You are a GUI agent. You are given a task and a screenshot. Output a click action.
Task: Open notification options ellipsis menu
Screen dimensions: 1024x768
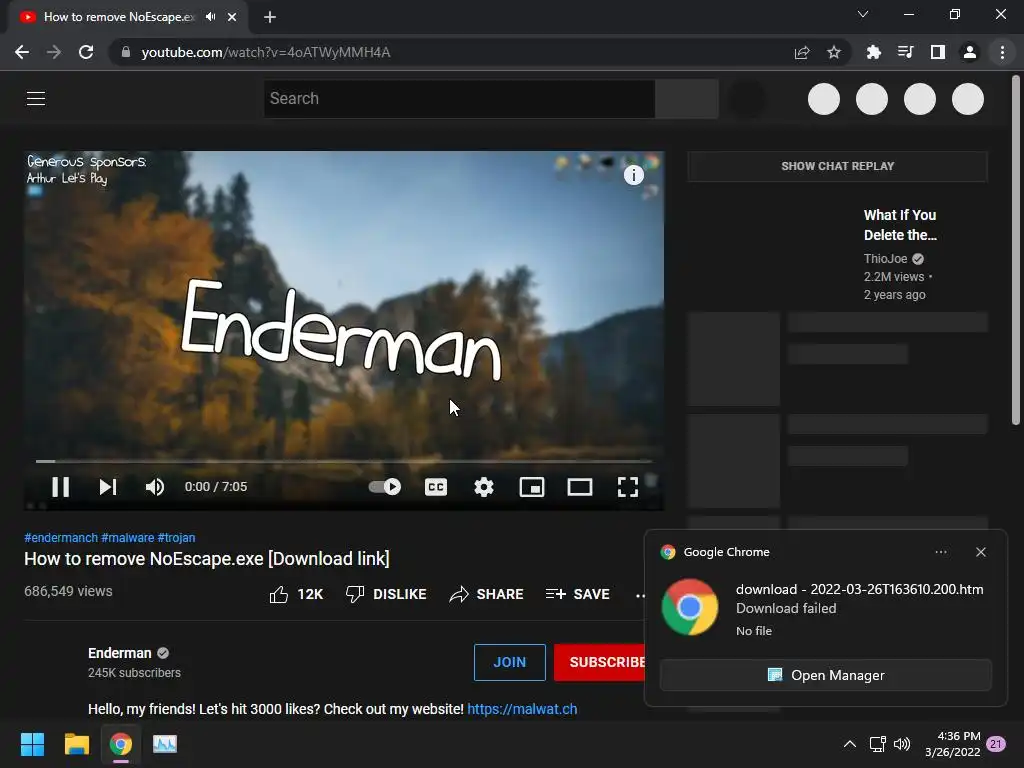click(x=940, y=552)
